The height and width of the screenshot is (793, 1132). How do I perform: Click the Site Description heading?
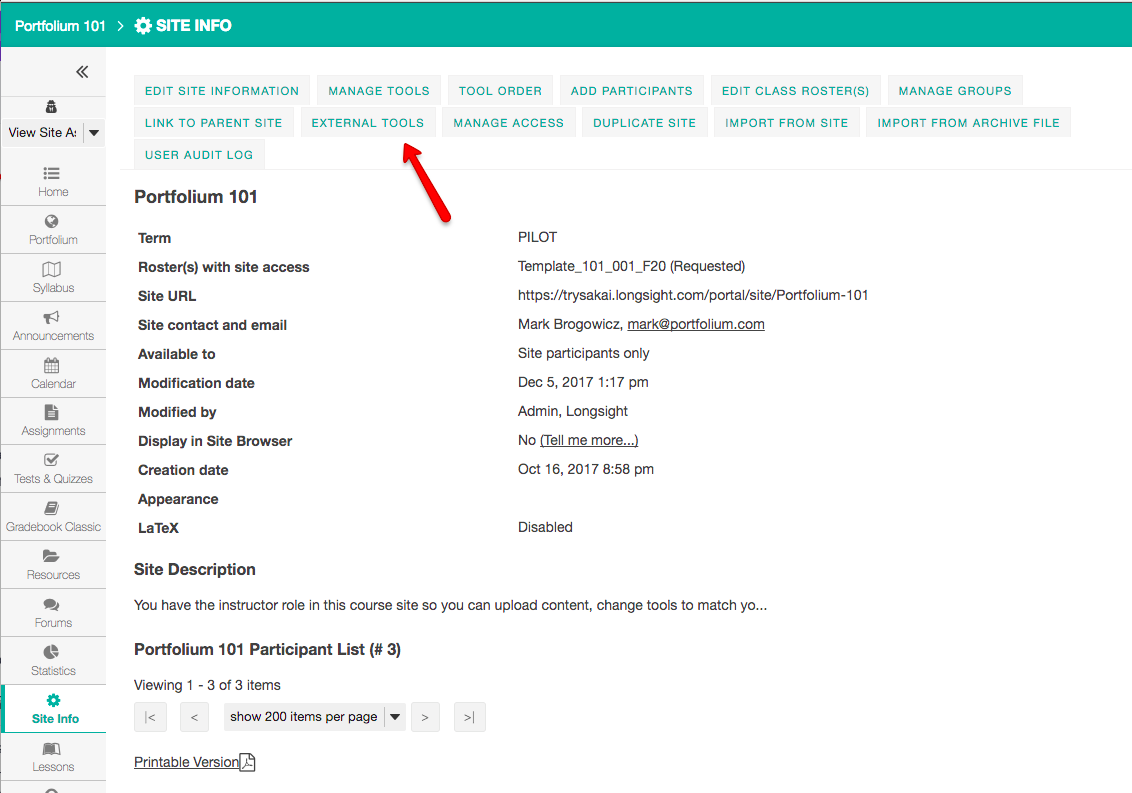pyautogui.click(x=195, y=570)
